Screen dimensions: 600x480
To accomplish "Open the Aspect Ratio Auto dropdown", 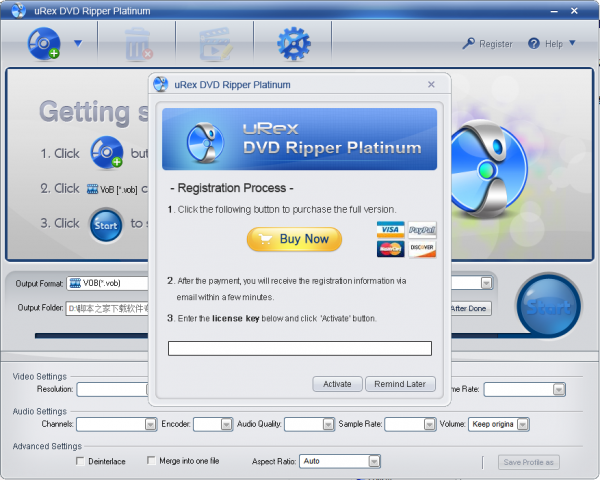I will [374, 461].
